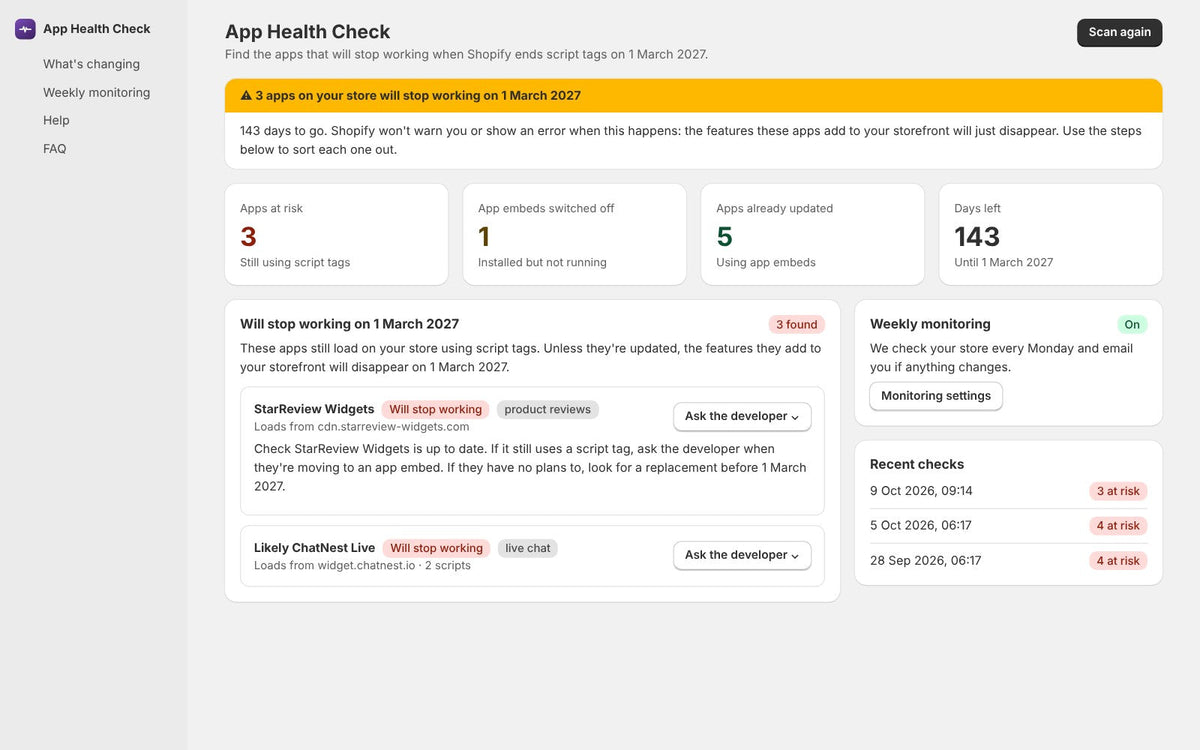The height and width of the screenshot is (750, 1200).
Task: Click the App Health Check logo icon
Action: pyautogui.click(x=25, y=29)
